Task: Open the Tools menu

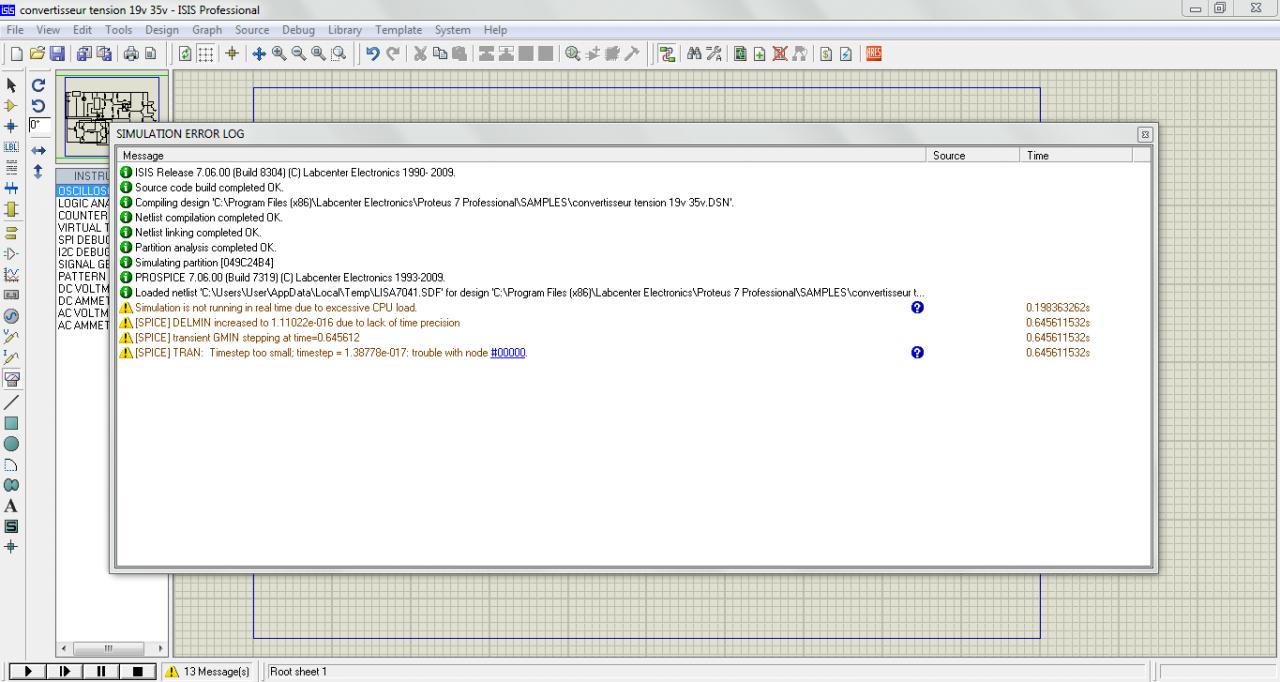Action: coord(118,30)
